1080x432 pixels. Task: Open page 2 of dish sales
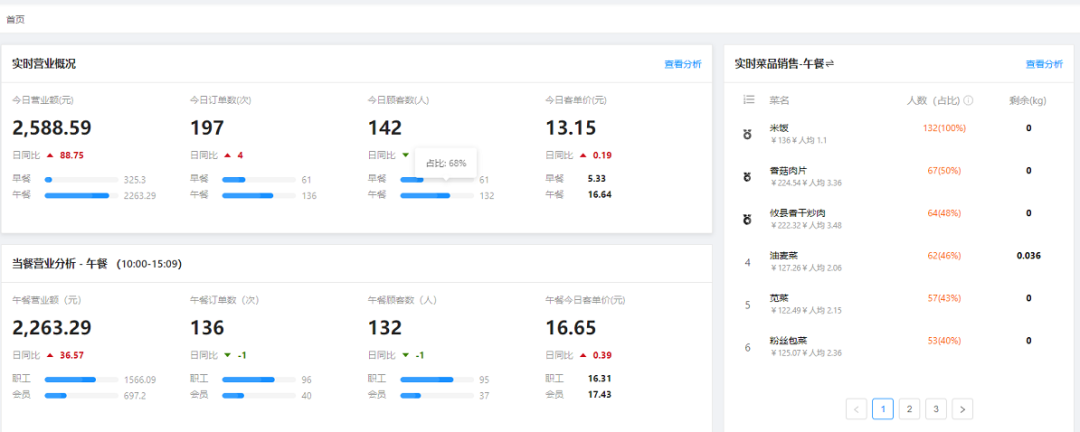(x=909, y=408)
